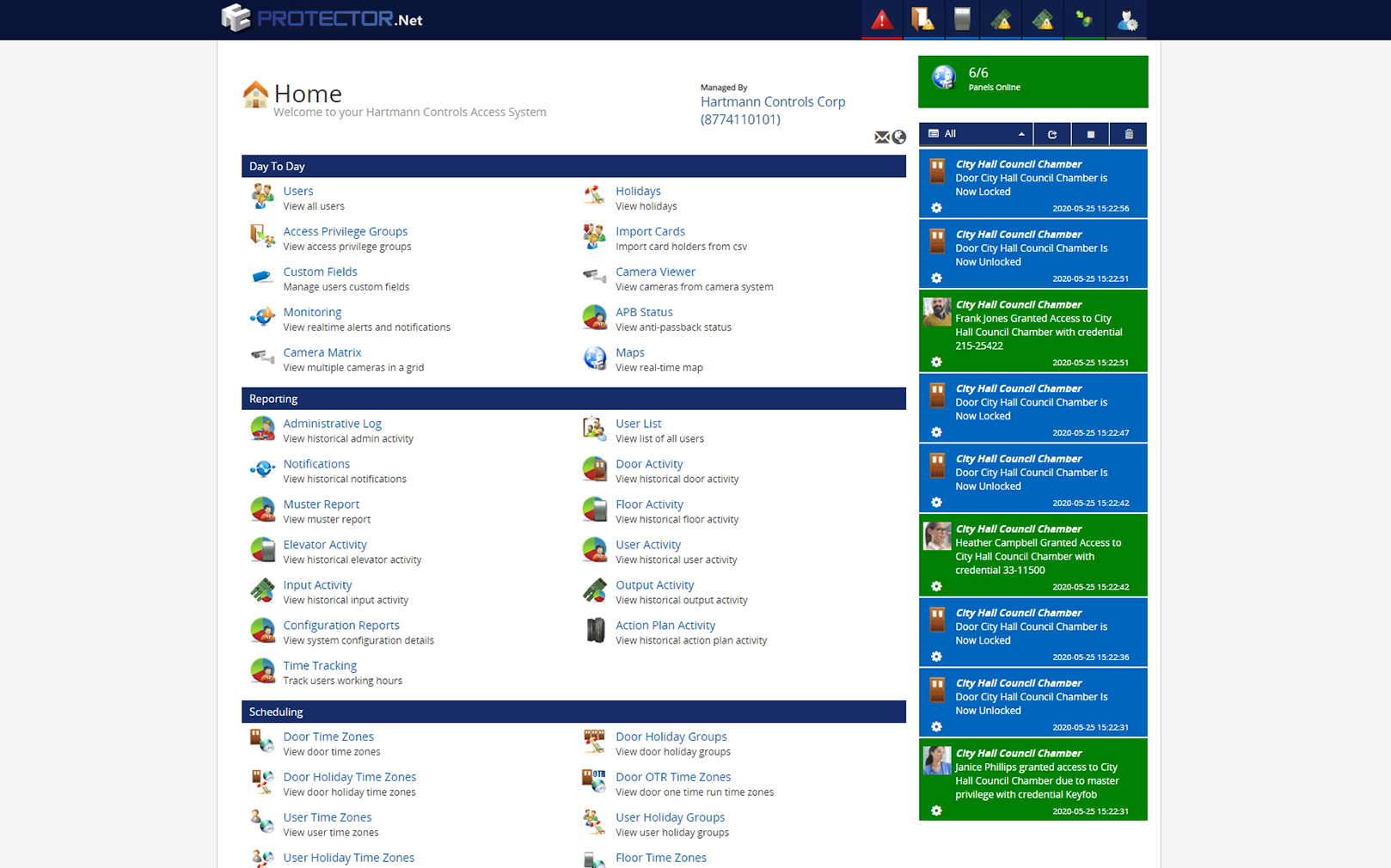Click the refresh arrow in notification toolbar
This screenshot has height=868, width=1391.
pos(1052,134)
